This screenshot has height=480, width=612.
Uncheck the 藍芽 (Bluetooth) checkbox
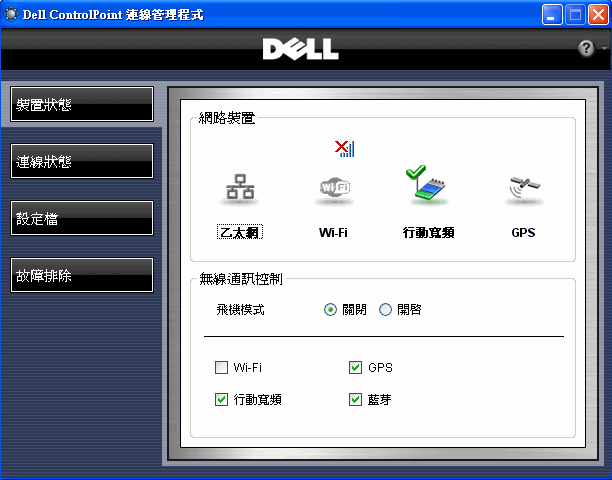pos(355,399)
